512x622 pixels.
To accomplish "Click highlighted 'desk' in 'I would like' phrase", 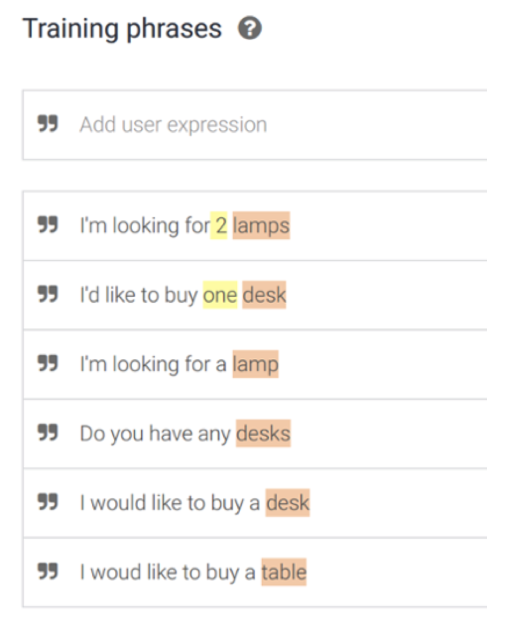I will coord(288,503).
